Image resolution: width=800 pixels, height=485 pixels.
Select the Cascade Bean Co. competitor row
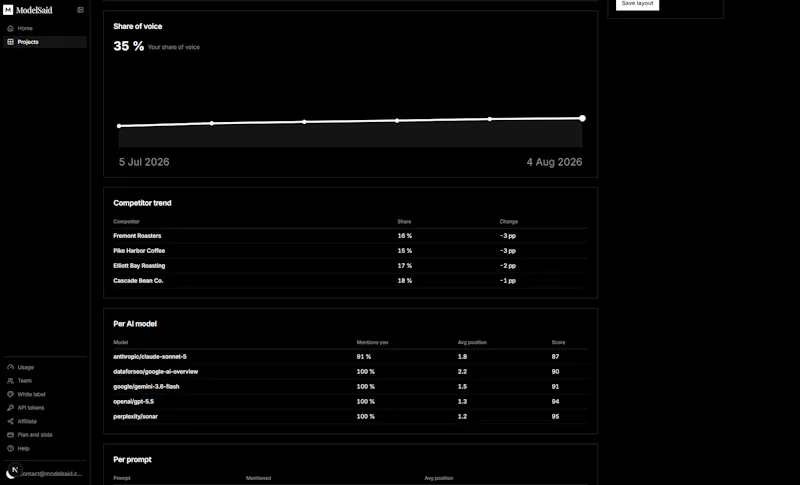[x=350, y=280]
